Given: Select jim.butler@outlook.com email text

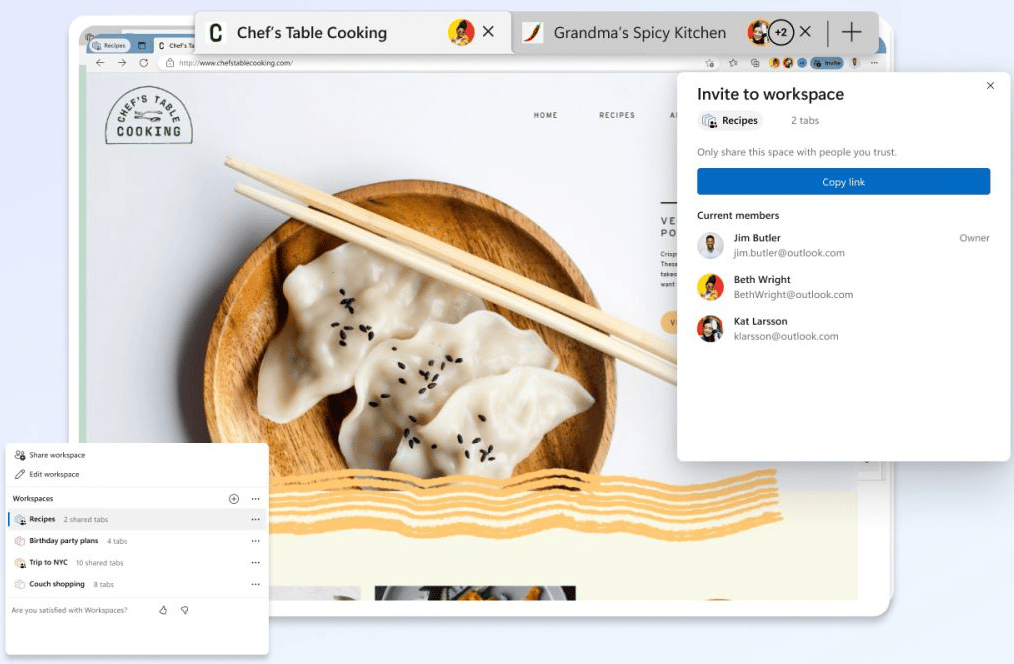Looking at the screenshot, I should click(x=789, y=253).
